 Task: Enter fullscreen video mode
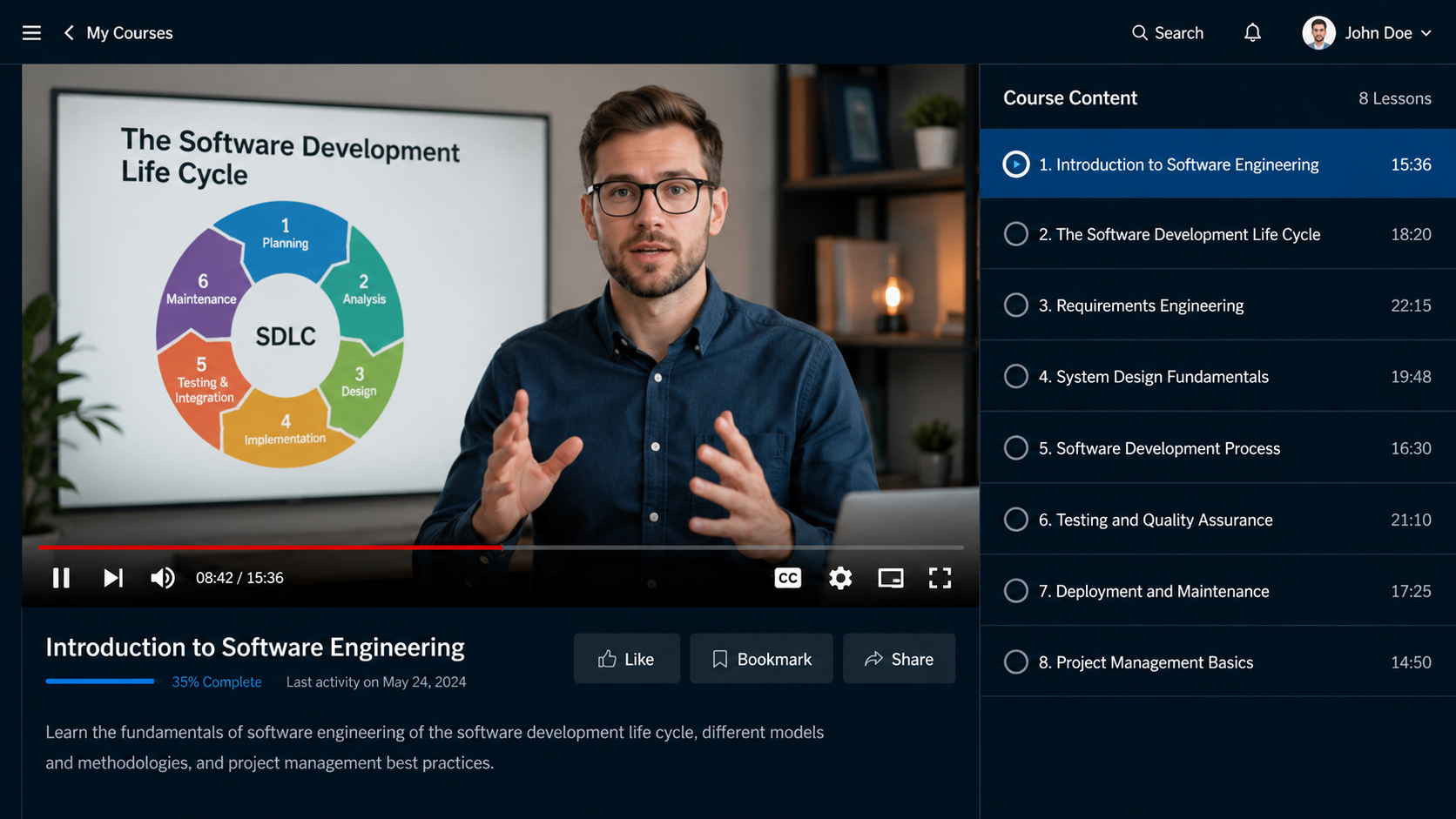(940, 578)
